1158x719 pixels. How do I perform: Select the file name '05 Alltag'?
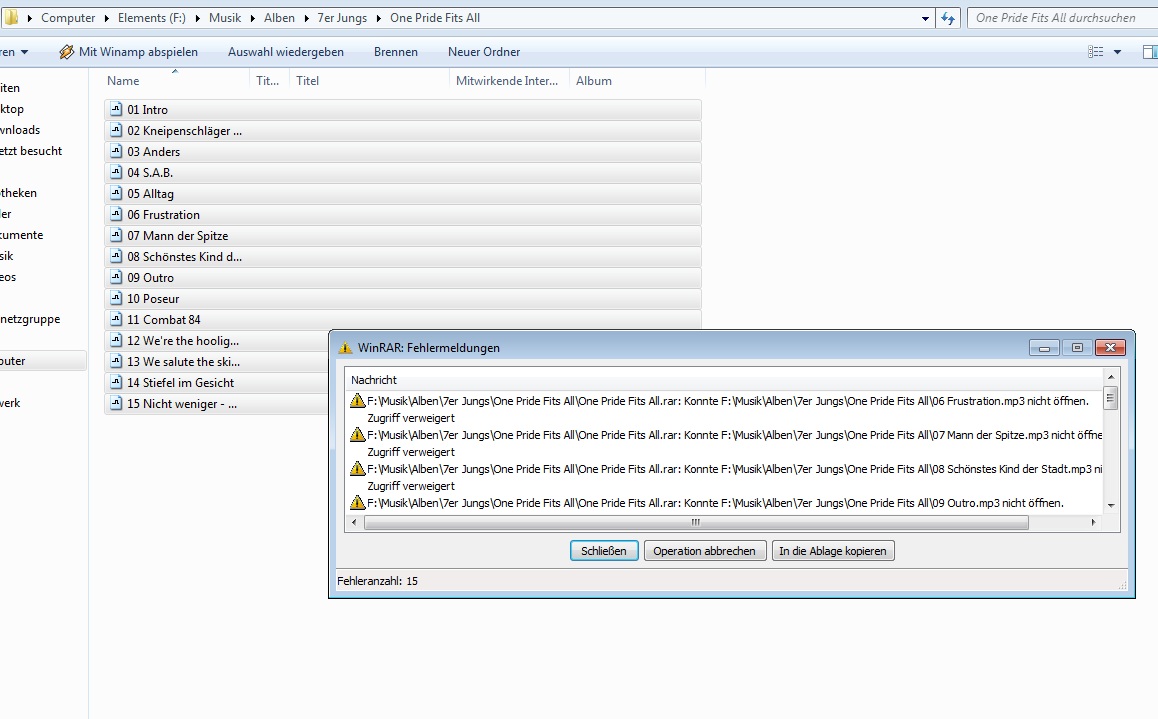point(150,193)
